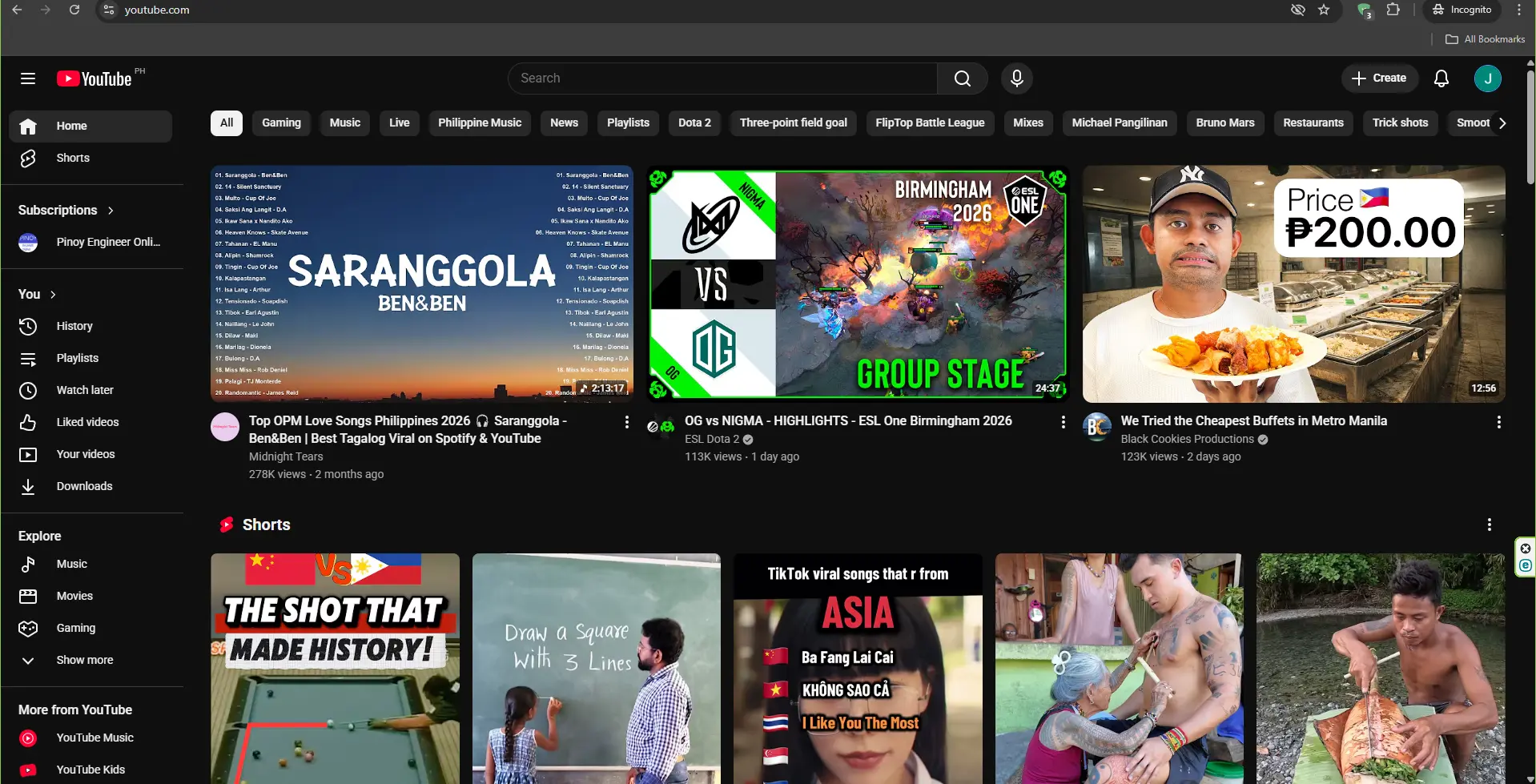Start voice search with microphone
Viewport: 1536px width, 784px height.
pyautogui.click(x=1016, y=78)
